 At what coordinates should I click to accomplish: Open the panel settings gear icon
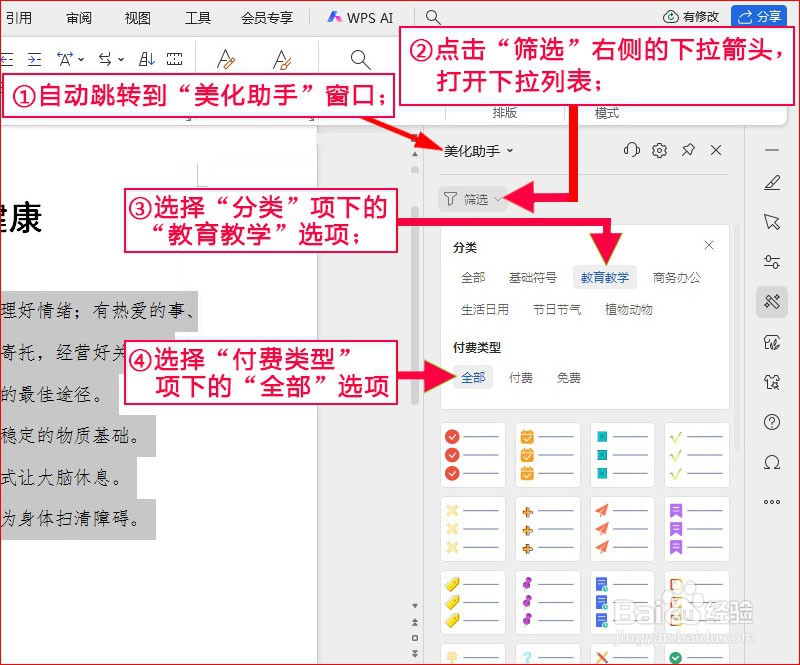[x=660, y=150]
